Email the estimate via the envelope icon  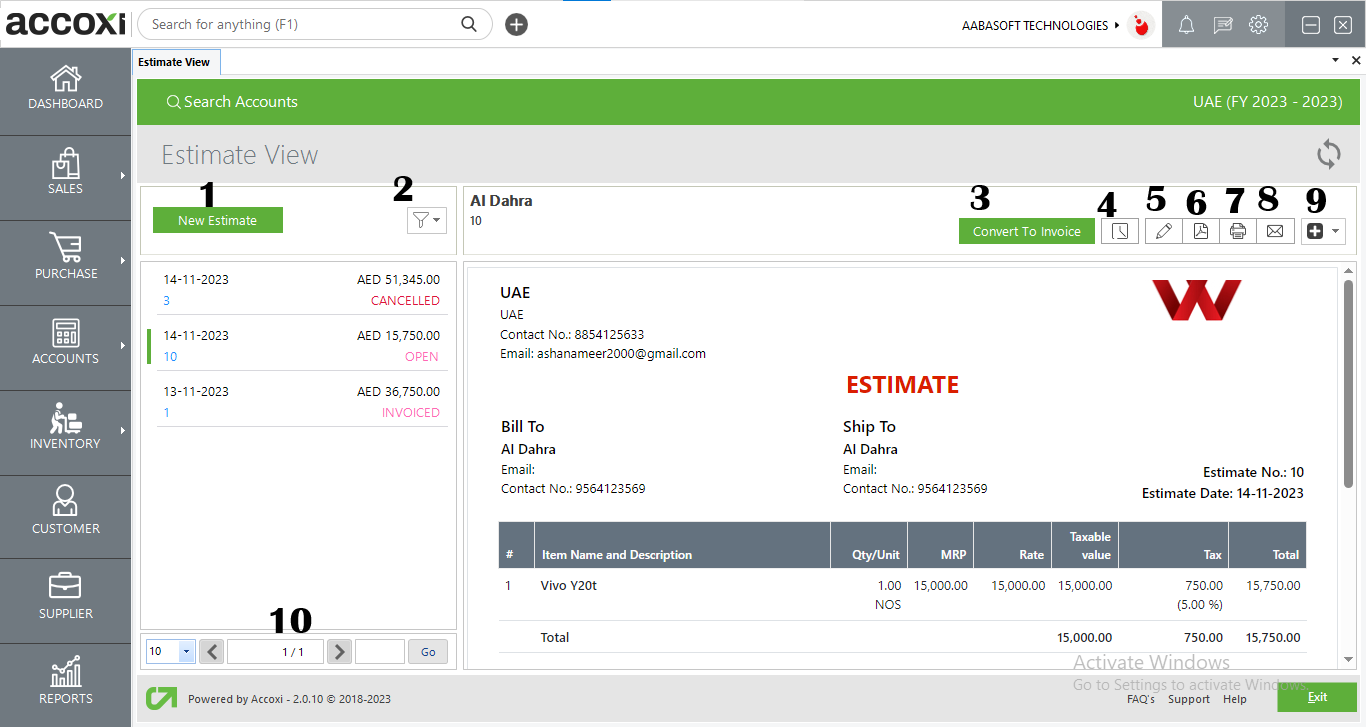click(x=1275, y=231)
